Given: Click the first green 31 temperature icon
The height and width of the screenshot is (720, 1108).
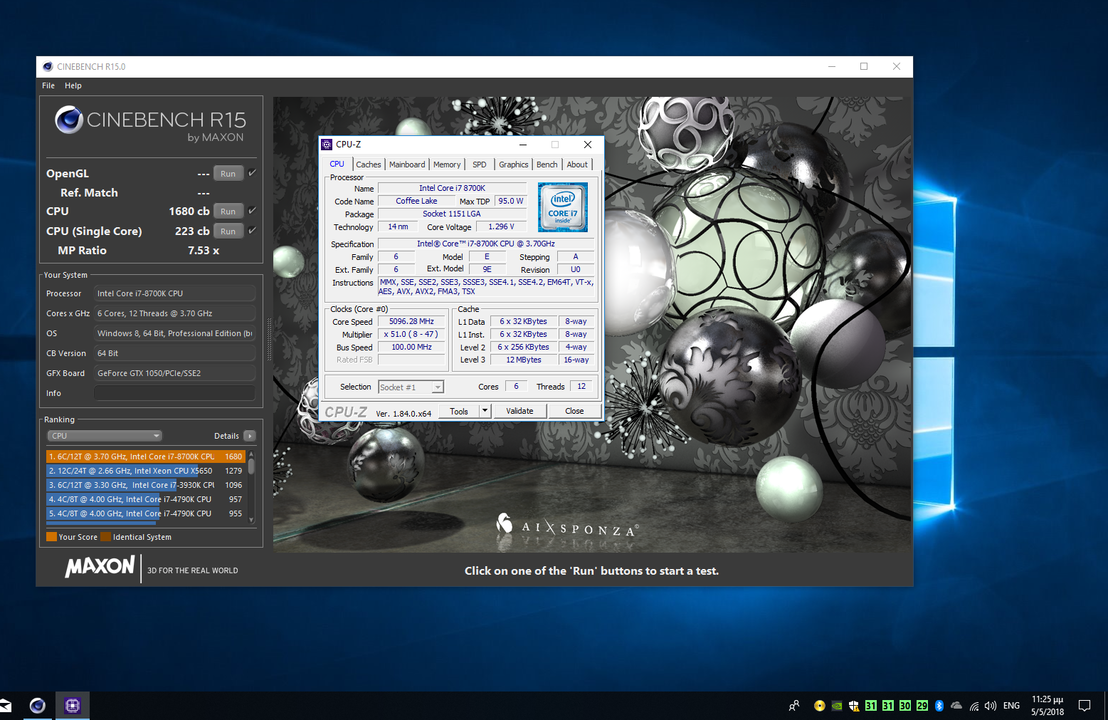Looking at the screenshot, I should (871, 705).
